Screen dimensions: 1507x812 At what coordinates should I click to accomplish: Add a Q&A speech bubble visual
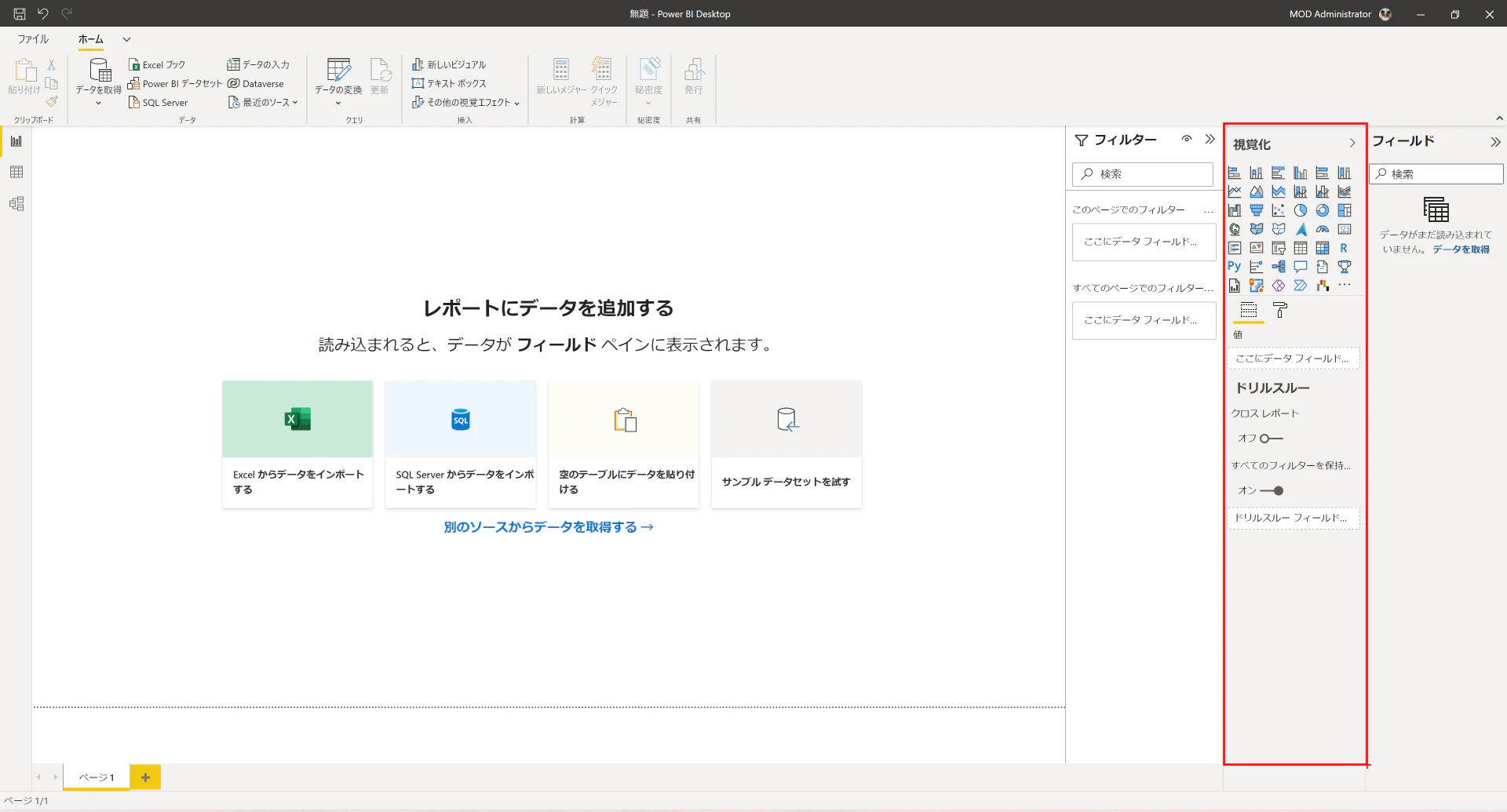coord(1301,267)
